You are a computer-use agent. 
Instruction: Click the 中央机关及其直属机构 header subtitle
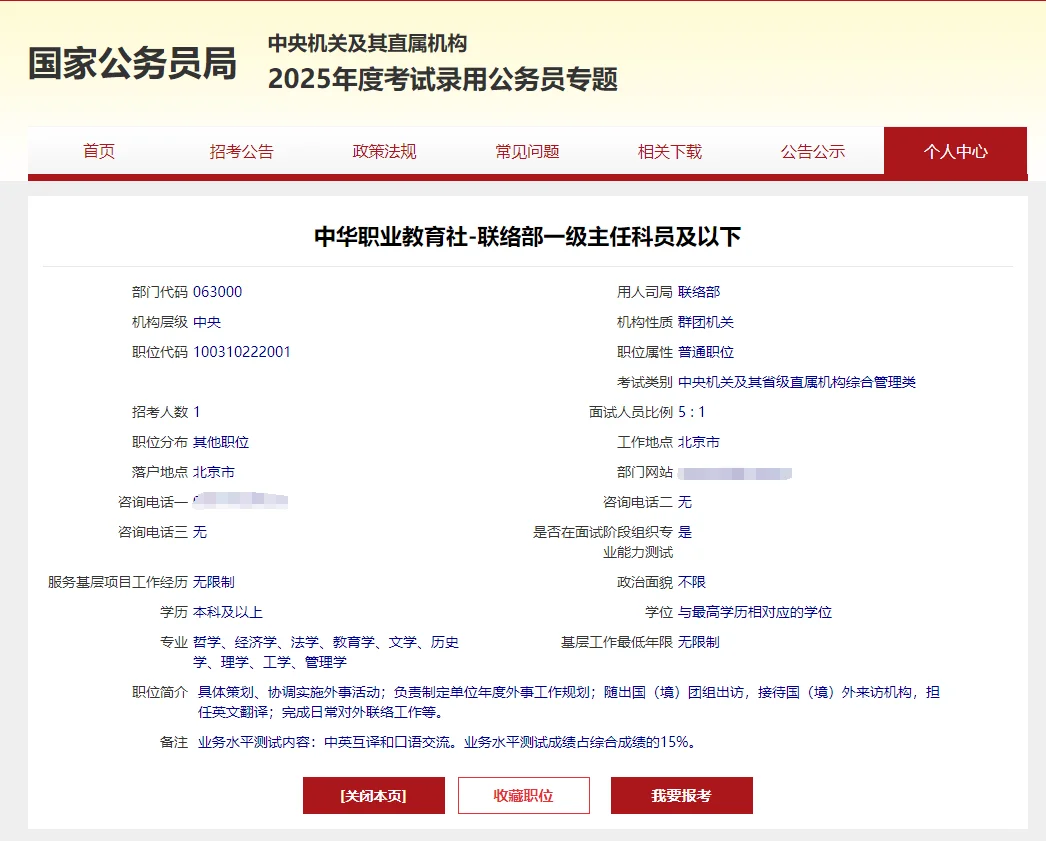tap(368, 43)
